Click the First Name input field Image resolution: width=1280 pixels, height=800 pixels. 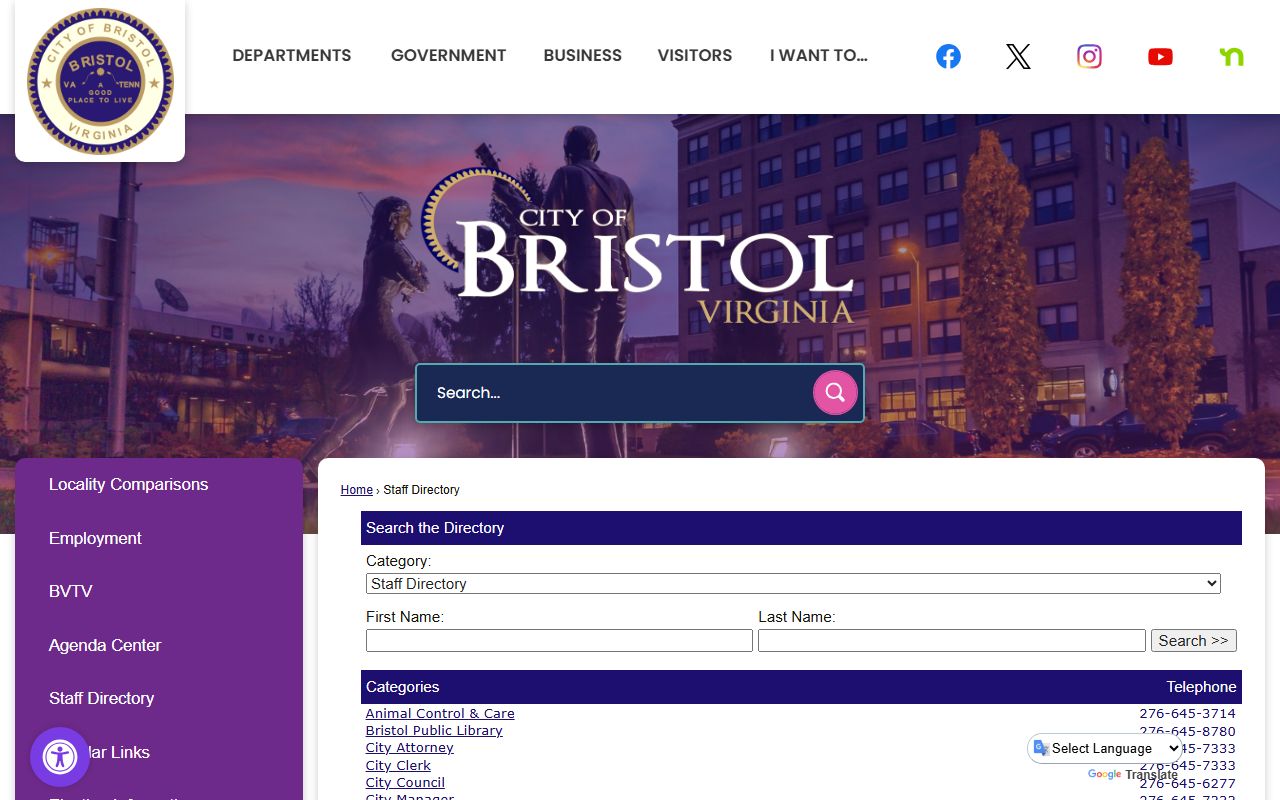pos(559,641)
